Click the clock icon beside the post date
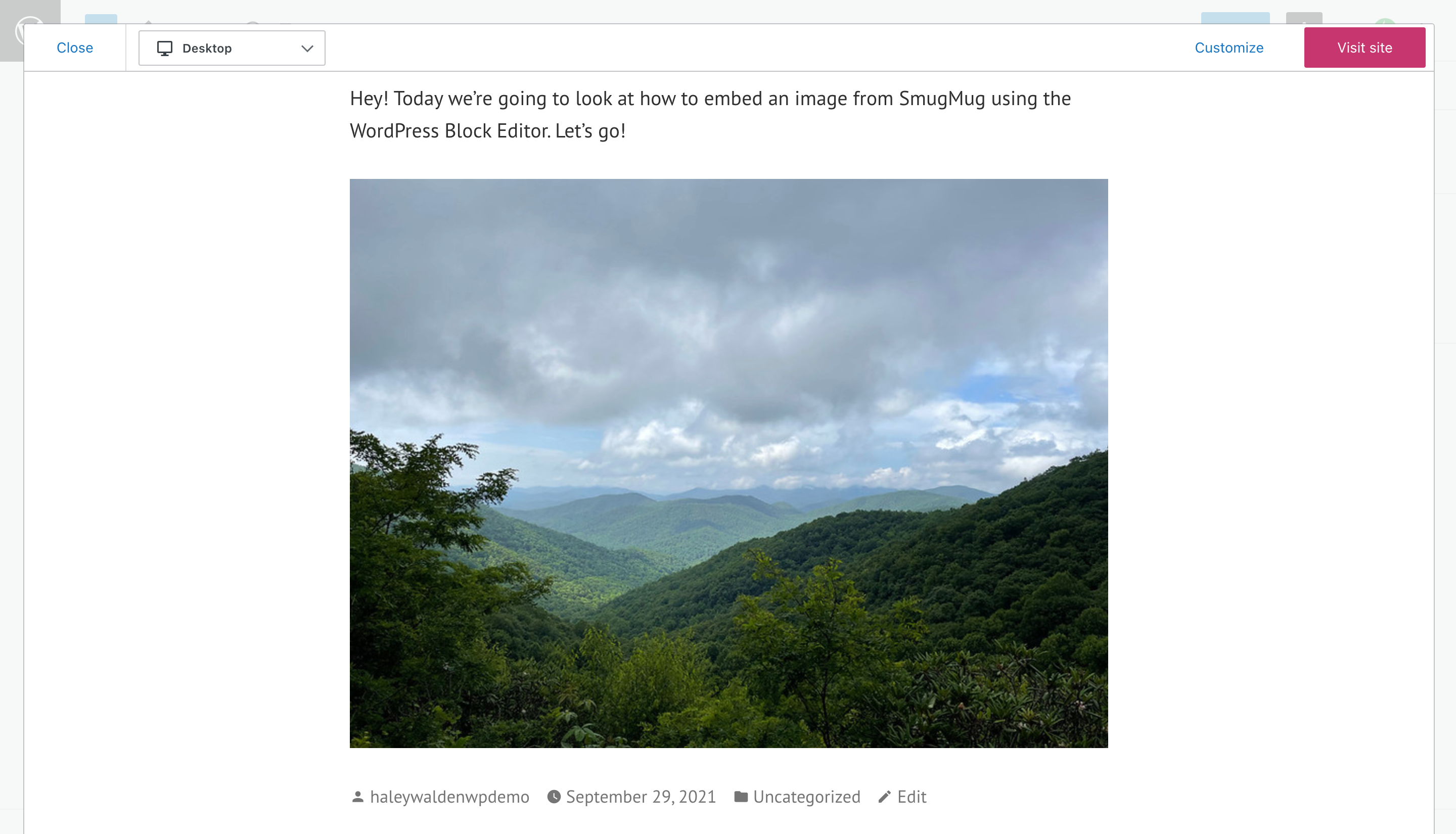 (553, 797)
